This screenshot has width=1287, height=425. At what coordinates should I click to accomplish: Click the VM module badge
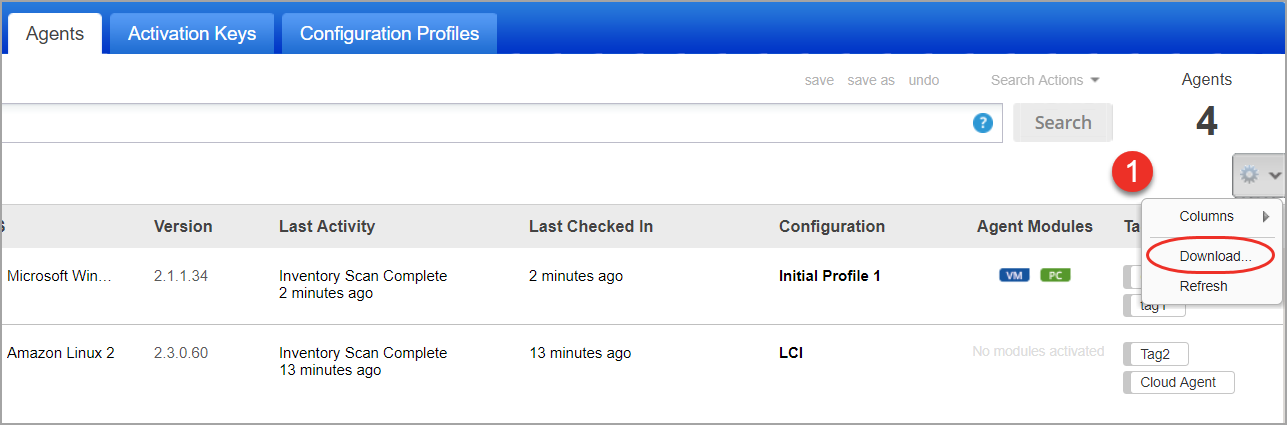(x=1014, y=275)
